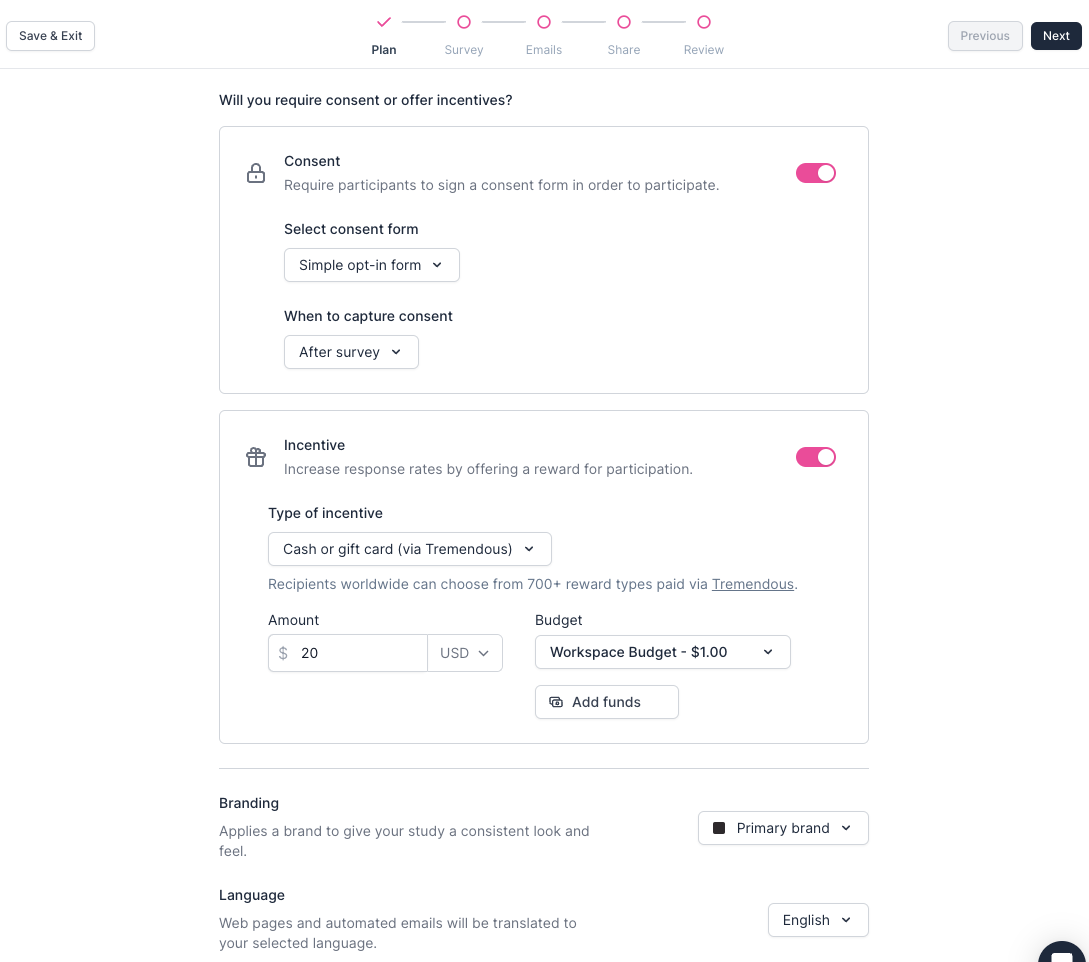The image size is (1089, 962).
Task: Open the Tremendous link
Action: click(752, 584)
